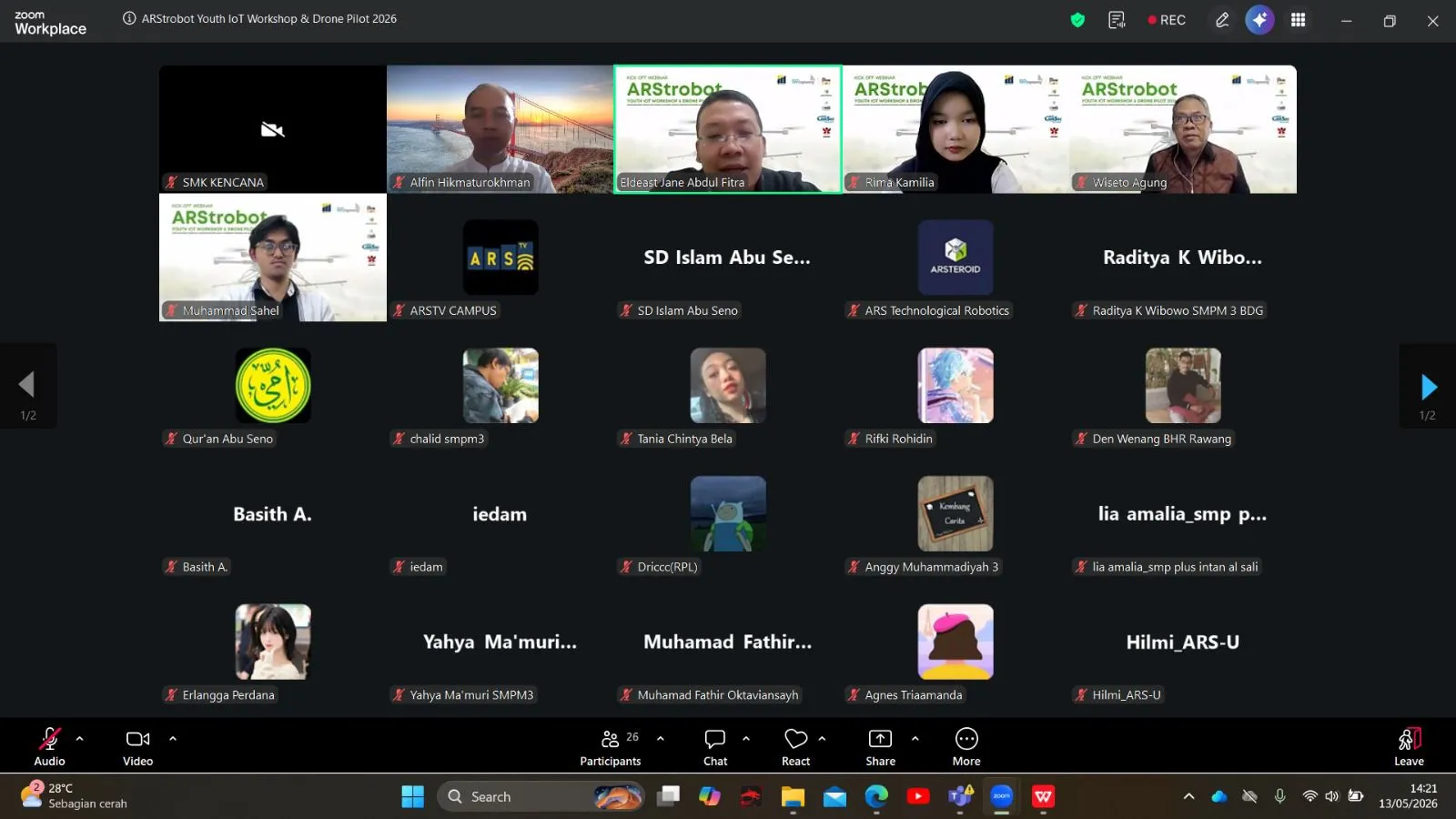The width and height of the screenshot is (1456, 819).
Task: Select the SMK KENCANA video tile
Action: click(x=273, y=129)
